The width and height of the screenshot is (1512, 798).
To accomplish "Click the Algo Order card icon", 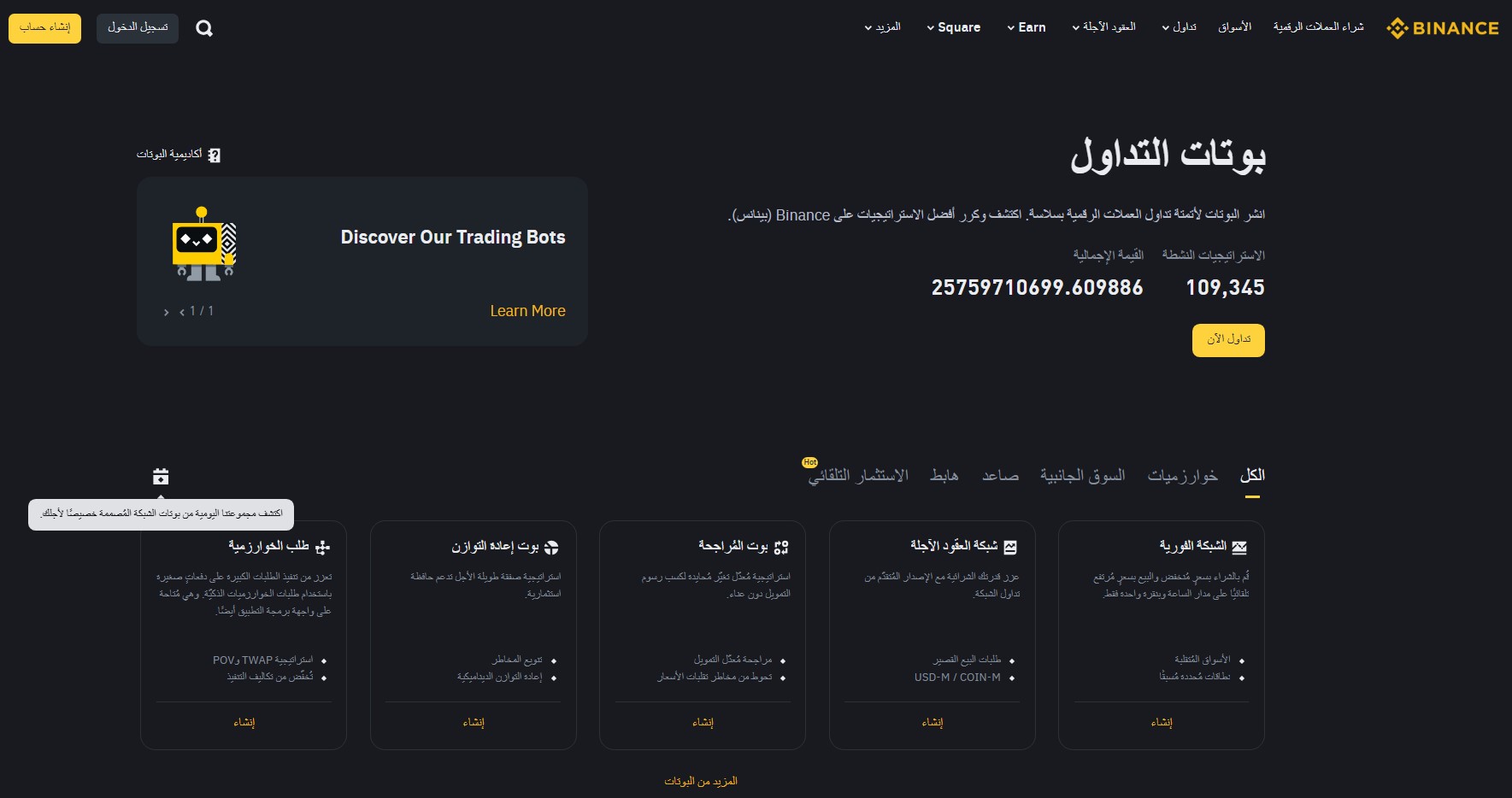I will [x=322, y=547].
